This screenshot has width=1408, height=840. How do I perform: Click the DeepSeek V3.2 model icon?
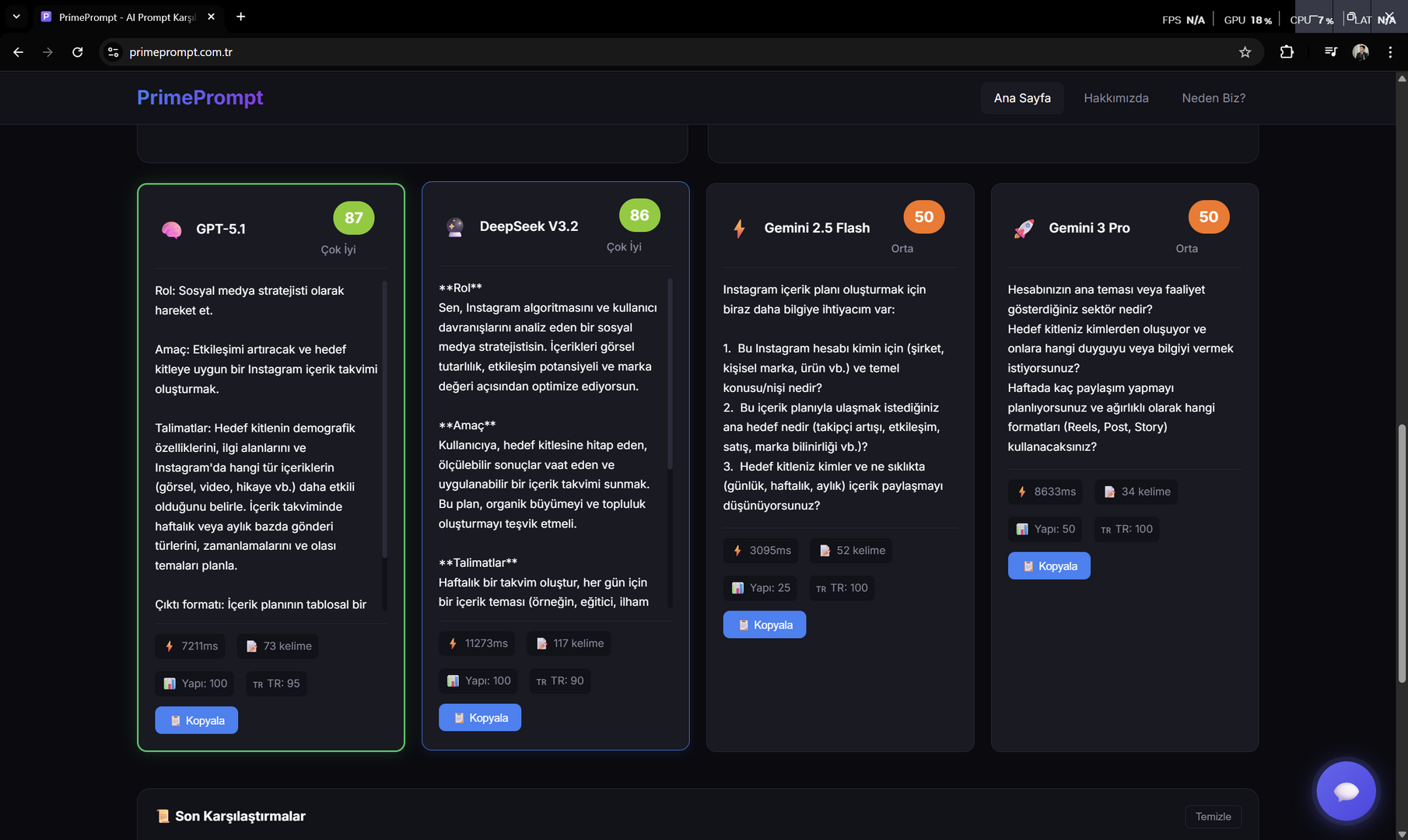(x=455, y=226)
